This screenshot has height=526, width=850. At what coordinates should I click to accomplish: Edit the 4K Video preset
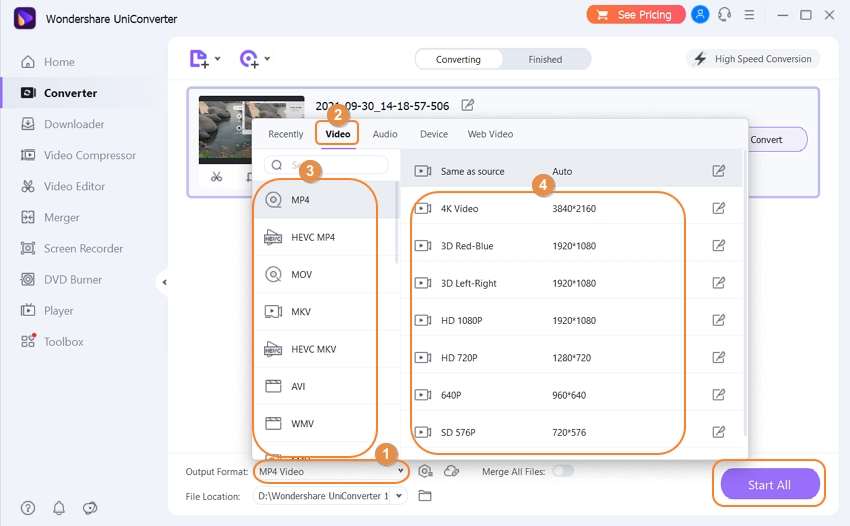[718, 208]
